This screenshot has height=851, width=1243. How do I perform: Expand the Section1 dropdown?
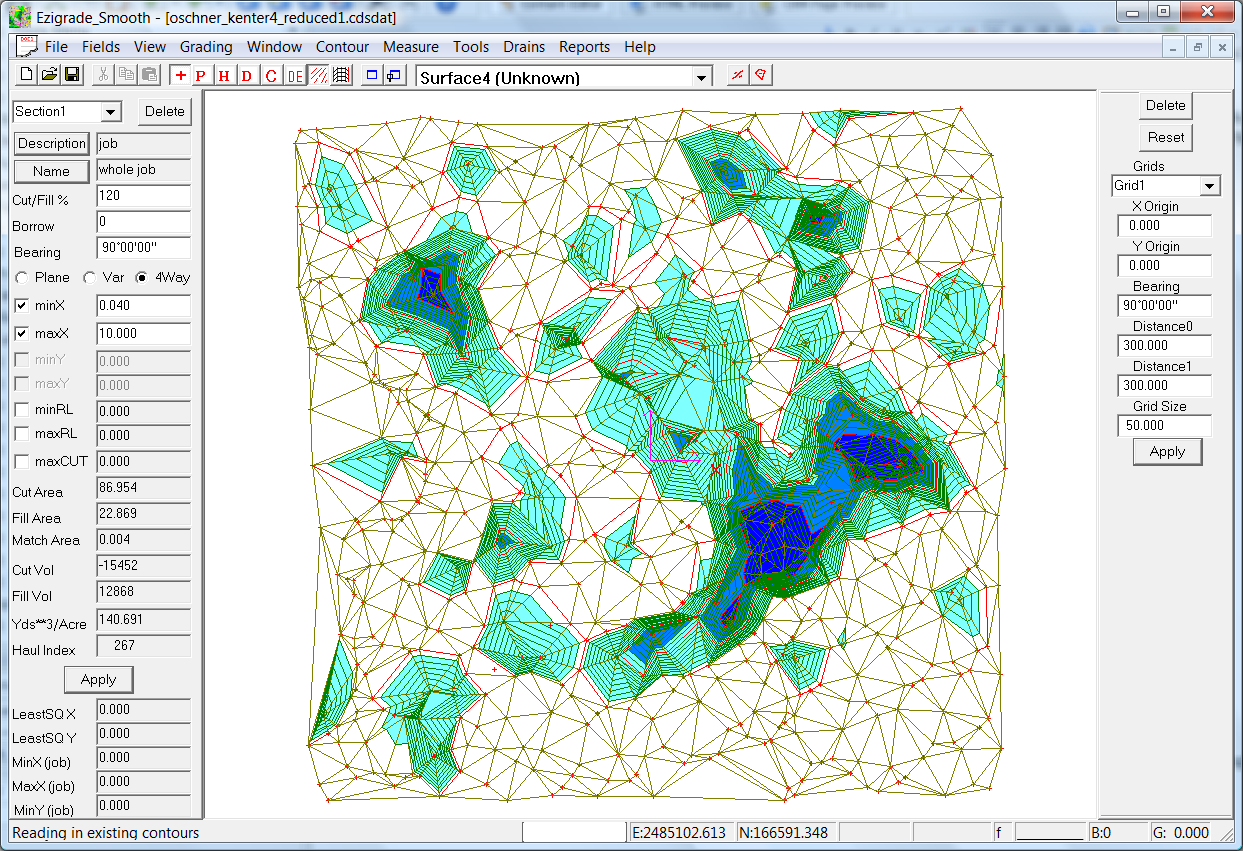111,112
